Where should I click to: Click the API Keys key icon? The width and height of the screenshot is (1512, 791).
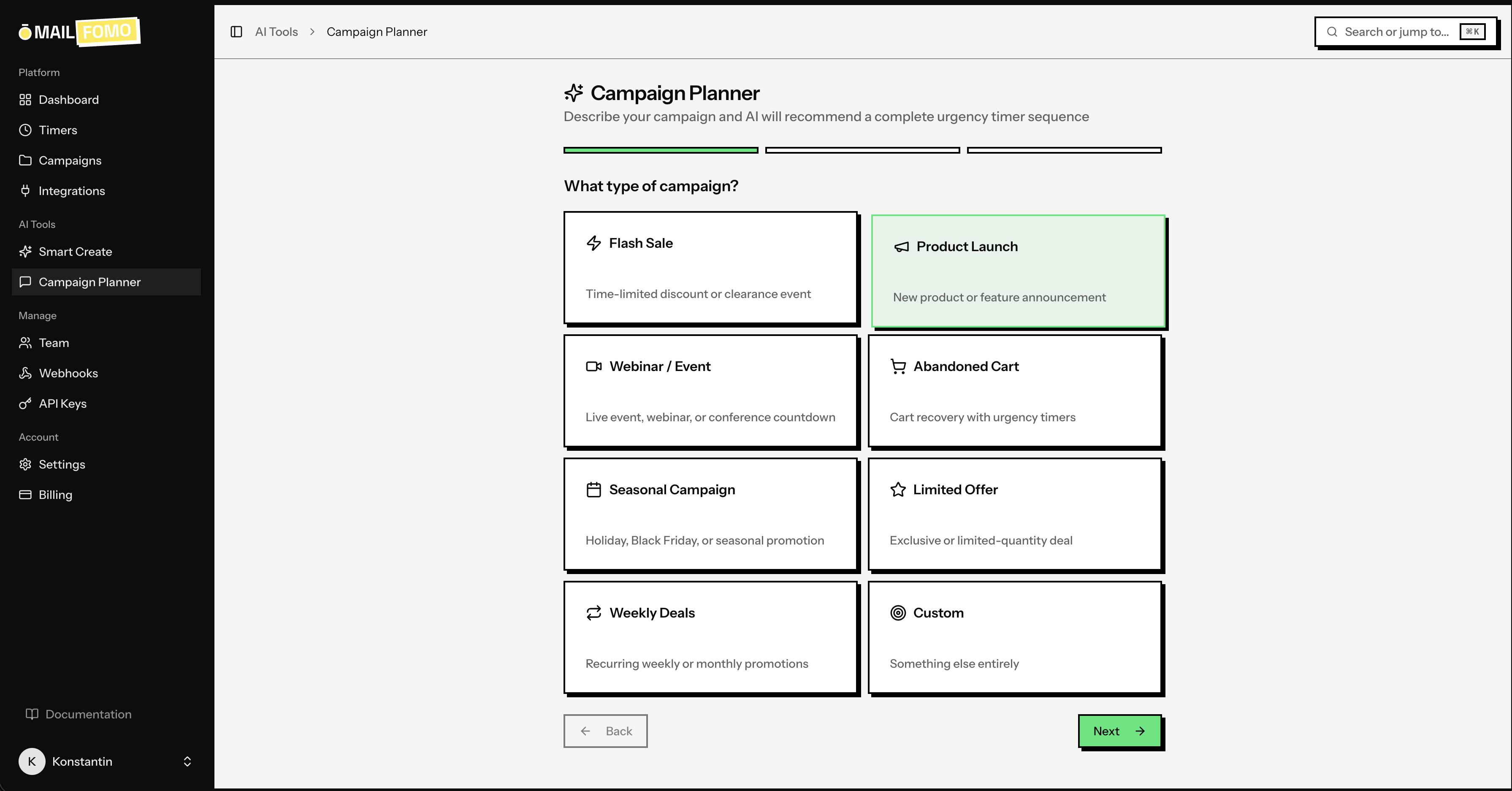click(24, 404)
